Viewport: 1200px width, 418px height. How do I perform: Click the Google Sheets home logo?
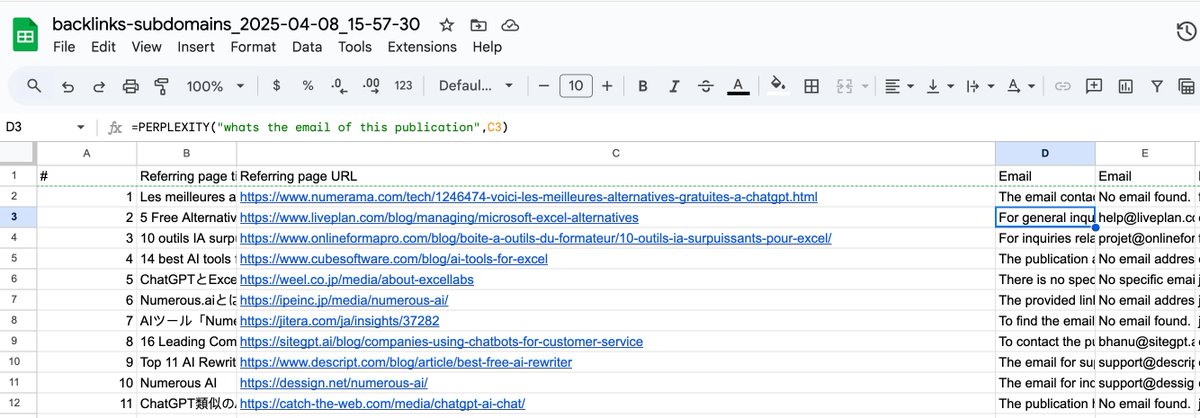[25, 34]
